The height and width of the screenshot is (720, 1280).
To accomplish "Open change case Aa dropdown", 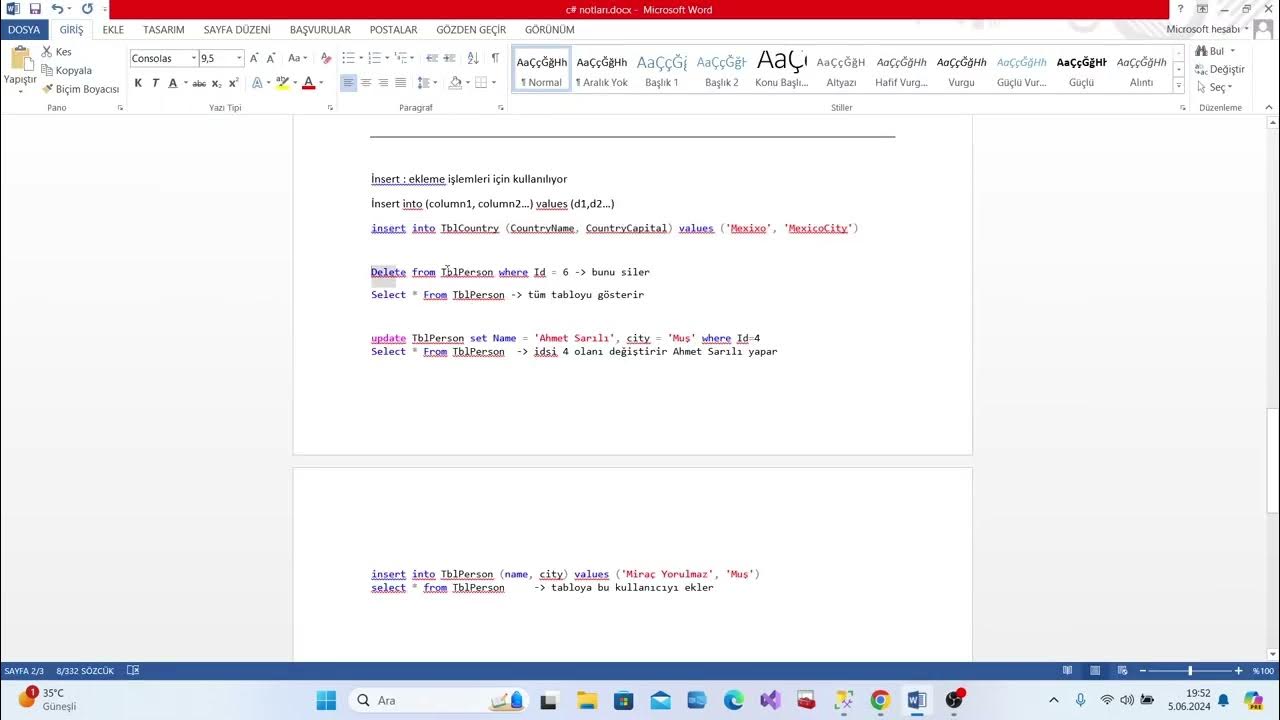I will tap(298, 58).
